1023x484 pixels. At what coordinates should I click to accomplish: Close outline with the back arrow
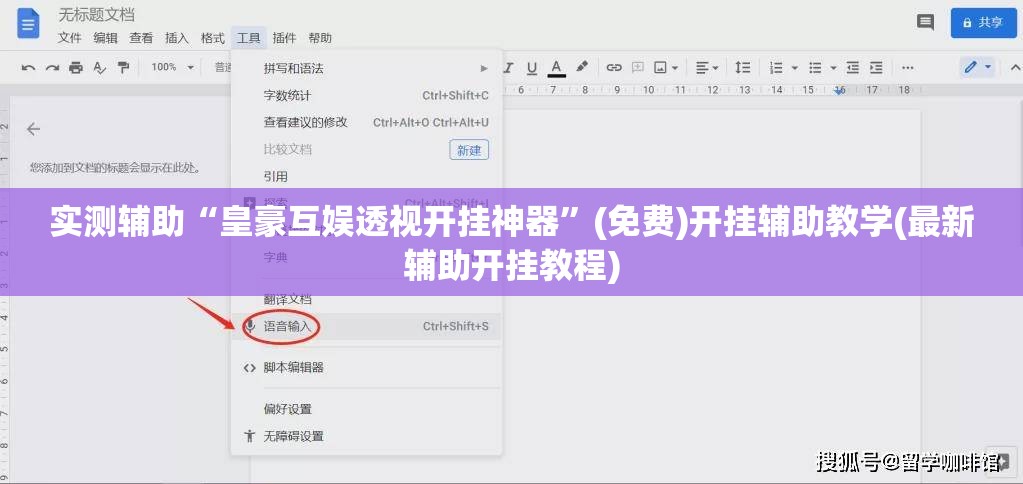(x=33, y=129)
